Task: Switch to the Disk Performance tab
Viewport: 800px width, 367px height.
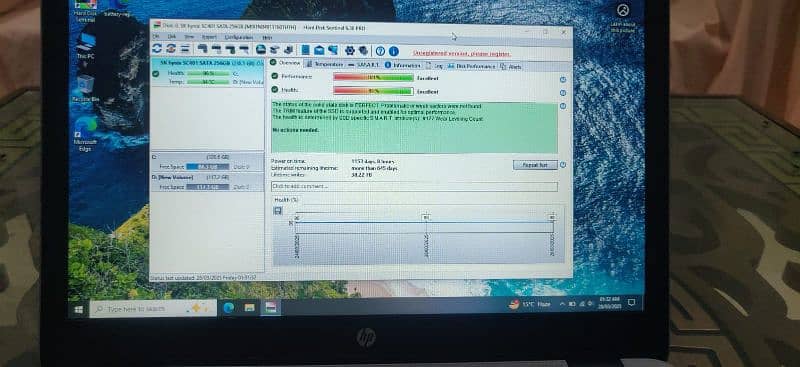Action: click(472, 66)
